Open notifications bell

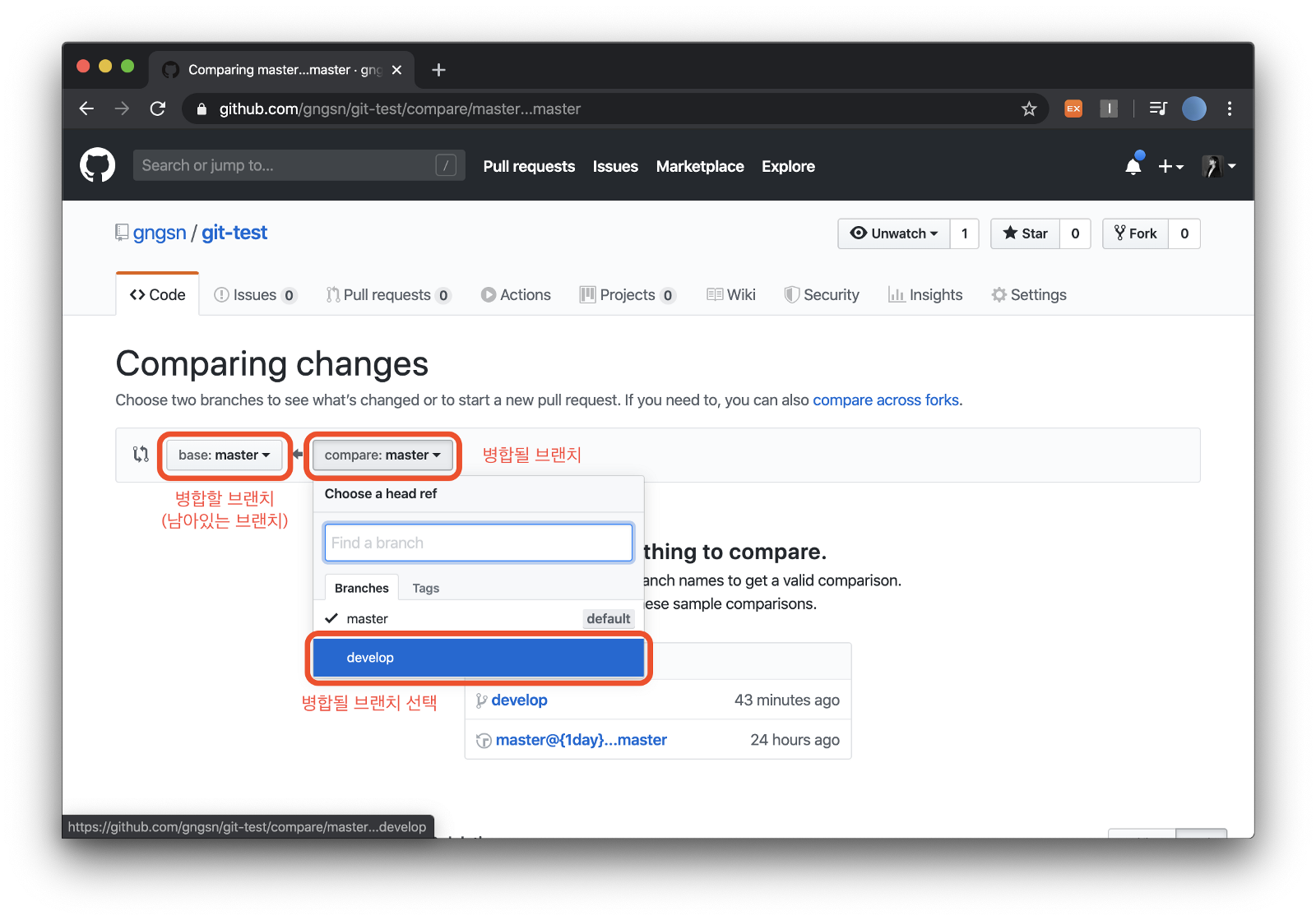1133,166
